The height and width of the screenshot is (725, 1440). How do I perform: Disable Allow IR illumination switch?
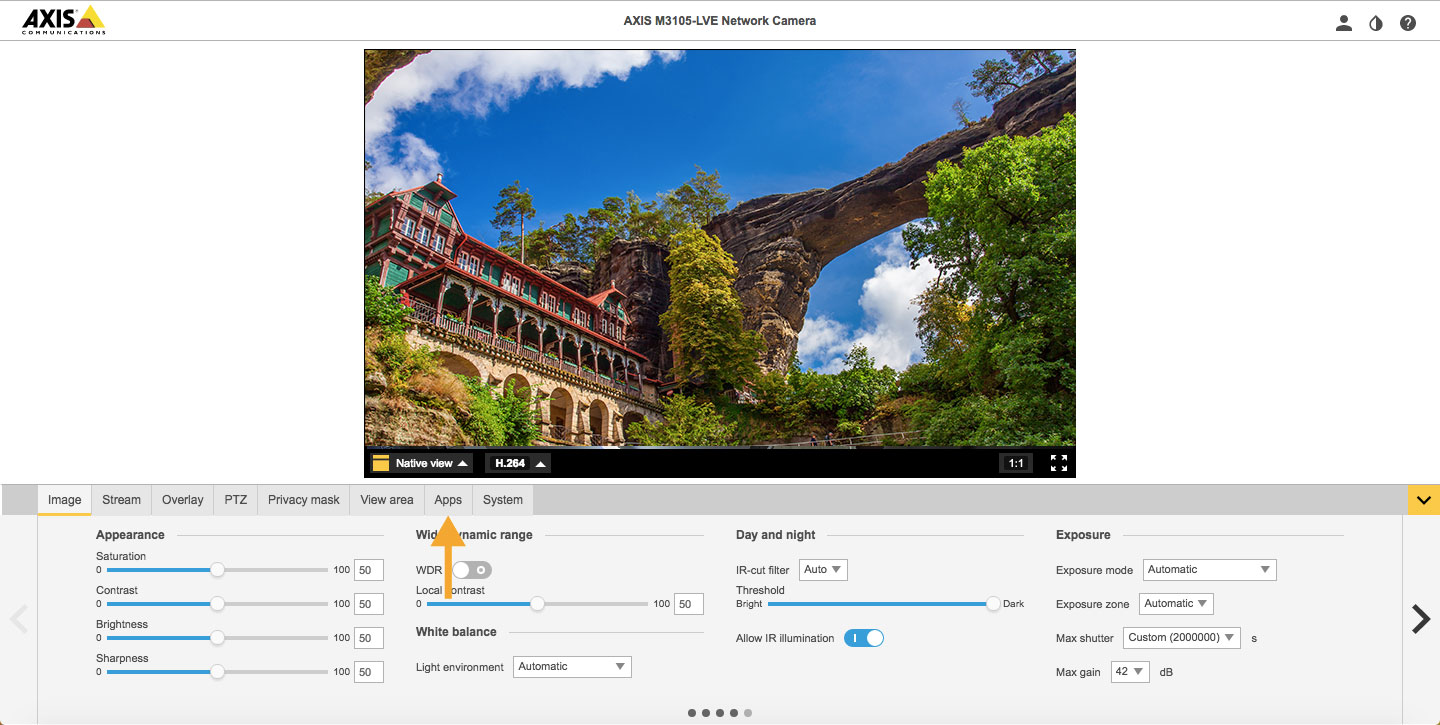click(864, 638)
